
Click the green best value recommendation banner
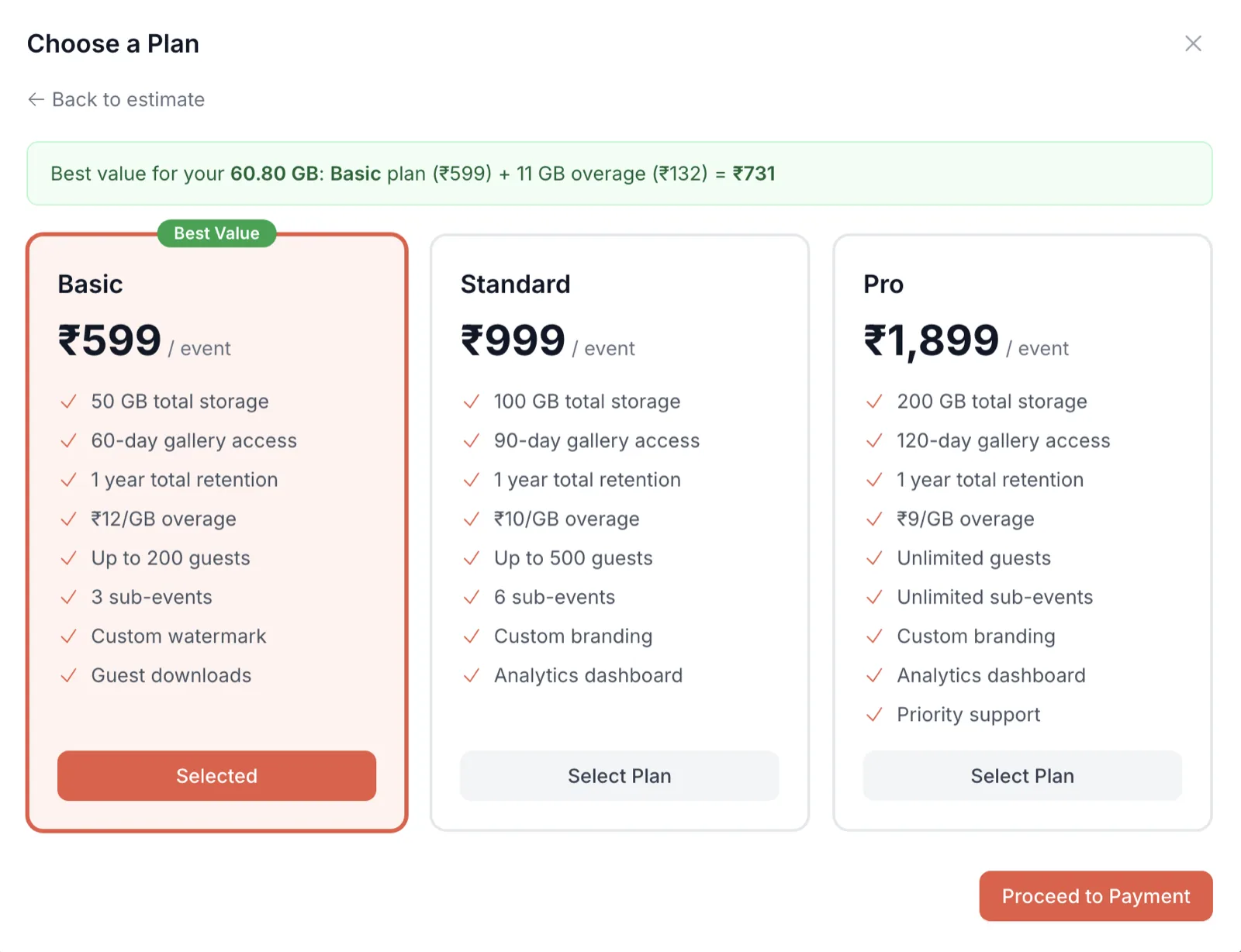(x=620, y=174)
